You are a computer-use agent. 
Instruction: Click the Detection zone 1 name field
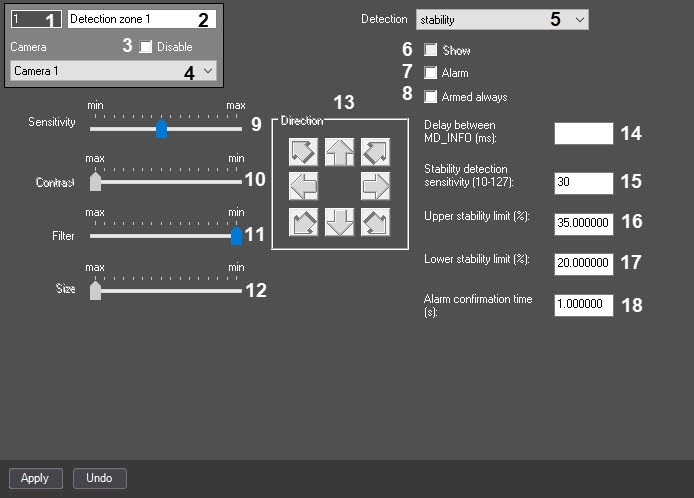point(142,19)
